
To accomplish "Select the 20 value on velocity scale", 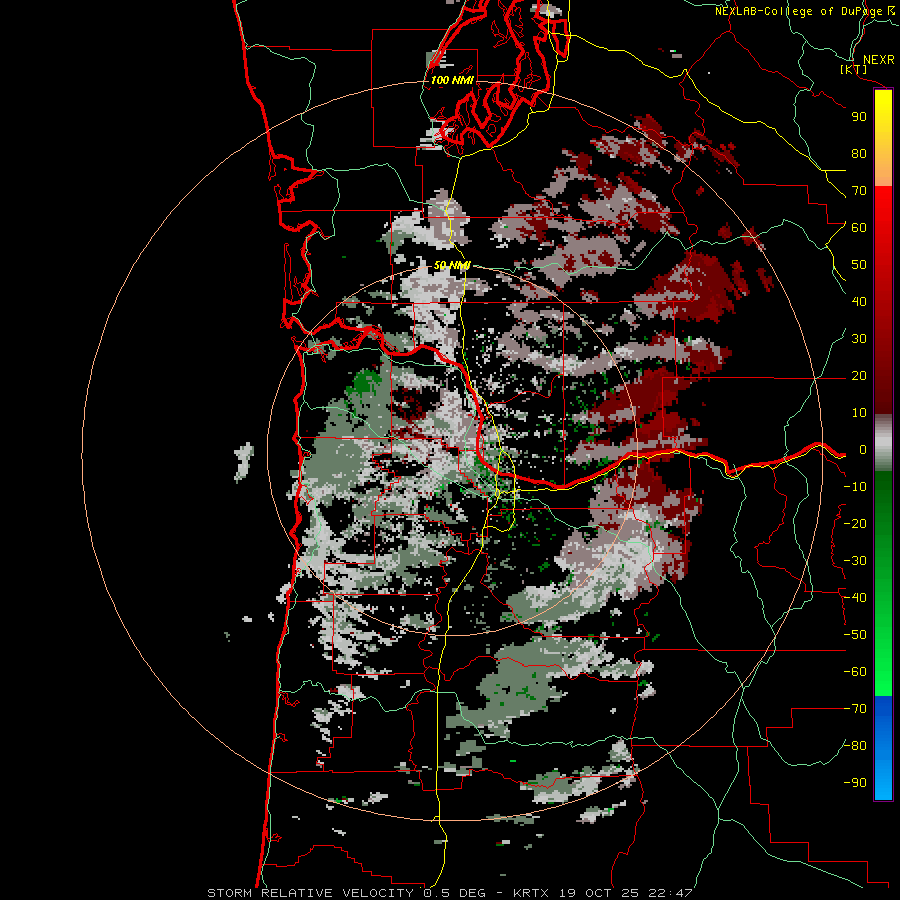I will pos(859,376).
